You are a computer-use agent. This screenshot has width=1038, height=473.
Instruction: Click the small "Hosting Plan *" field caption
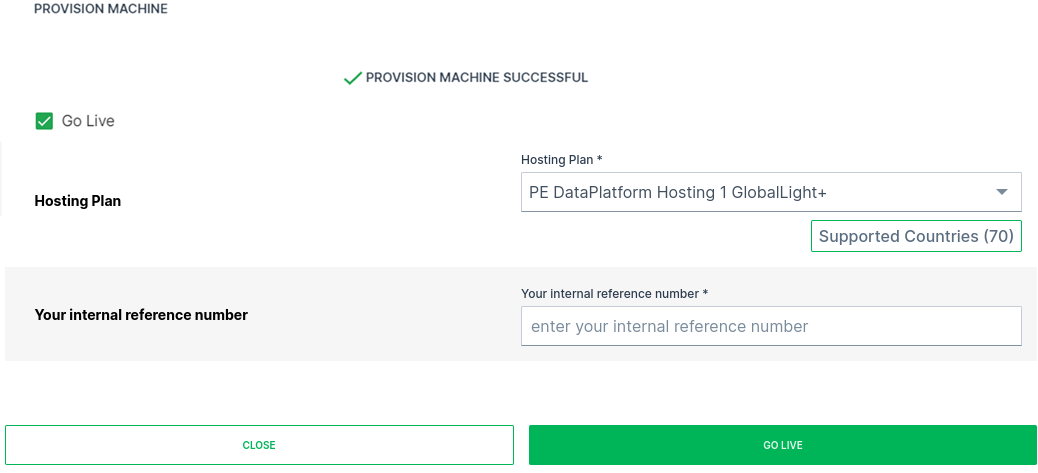(x=561, y=160)
